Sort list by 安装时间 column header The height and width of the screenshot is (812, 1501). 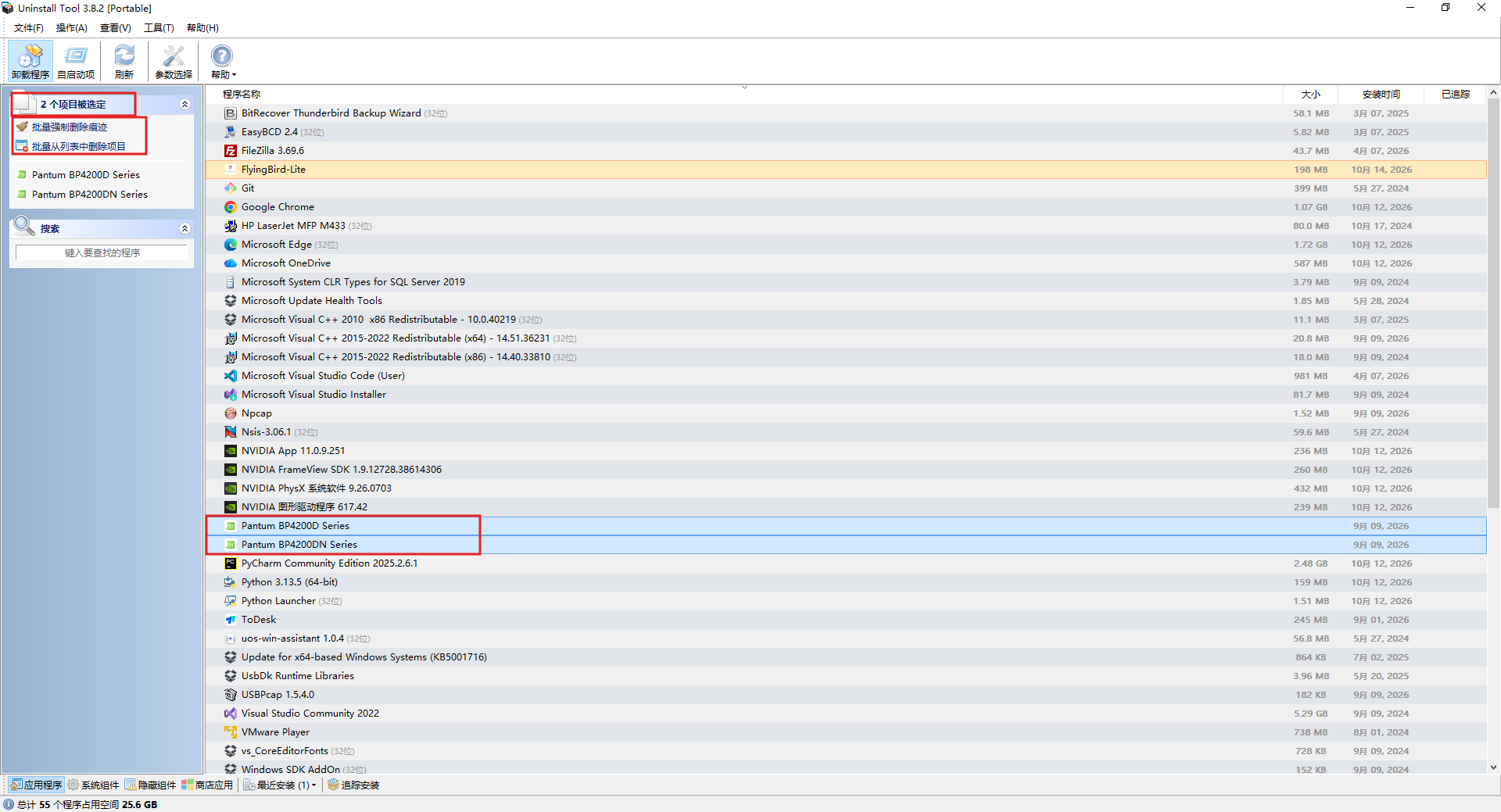point(1381,95)
